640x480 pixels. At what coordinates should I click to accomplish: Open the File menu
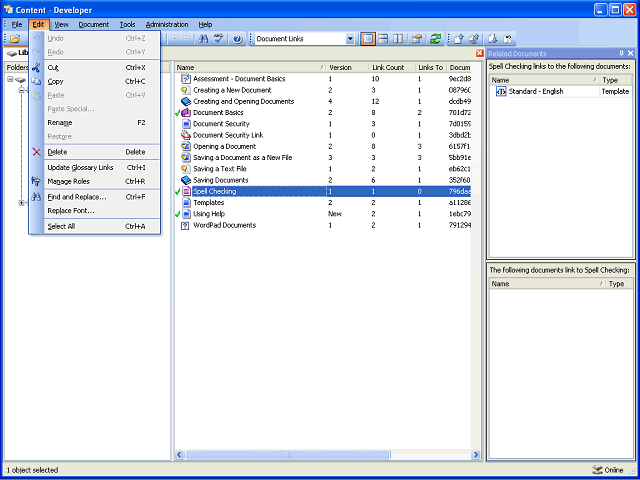click(17, 24)
